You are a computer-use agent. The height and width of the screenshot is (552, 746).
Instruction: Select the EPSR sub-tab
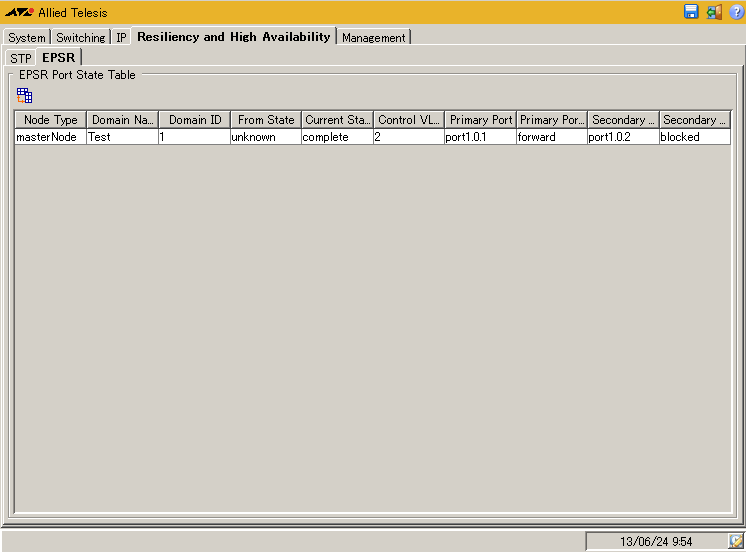58,58
